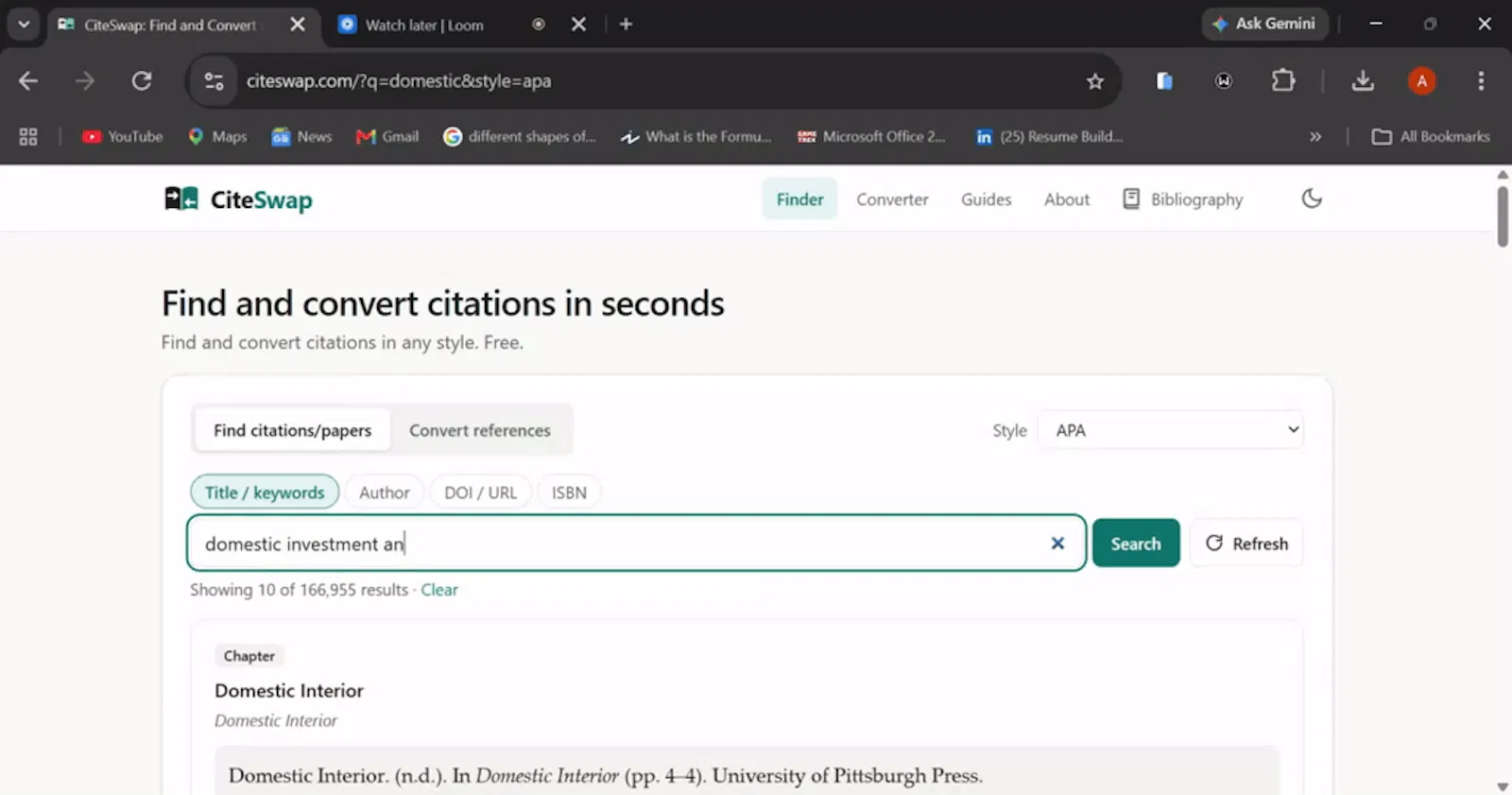The image size is (1512, 795).
Task: Click the green Search button
Action: point(1136,544)
